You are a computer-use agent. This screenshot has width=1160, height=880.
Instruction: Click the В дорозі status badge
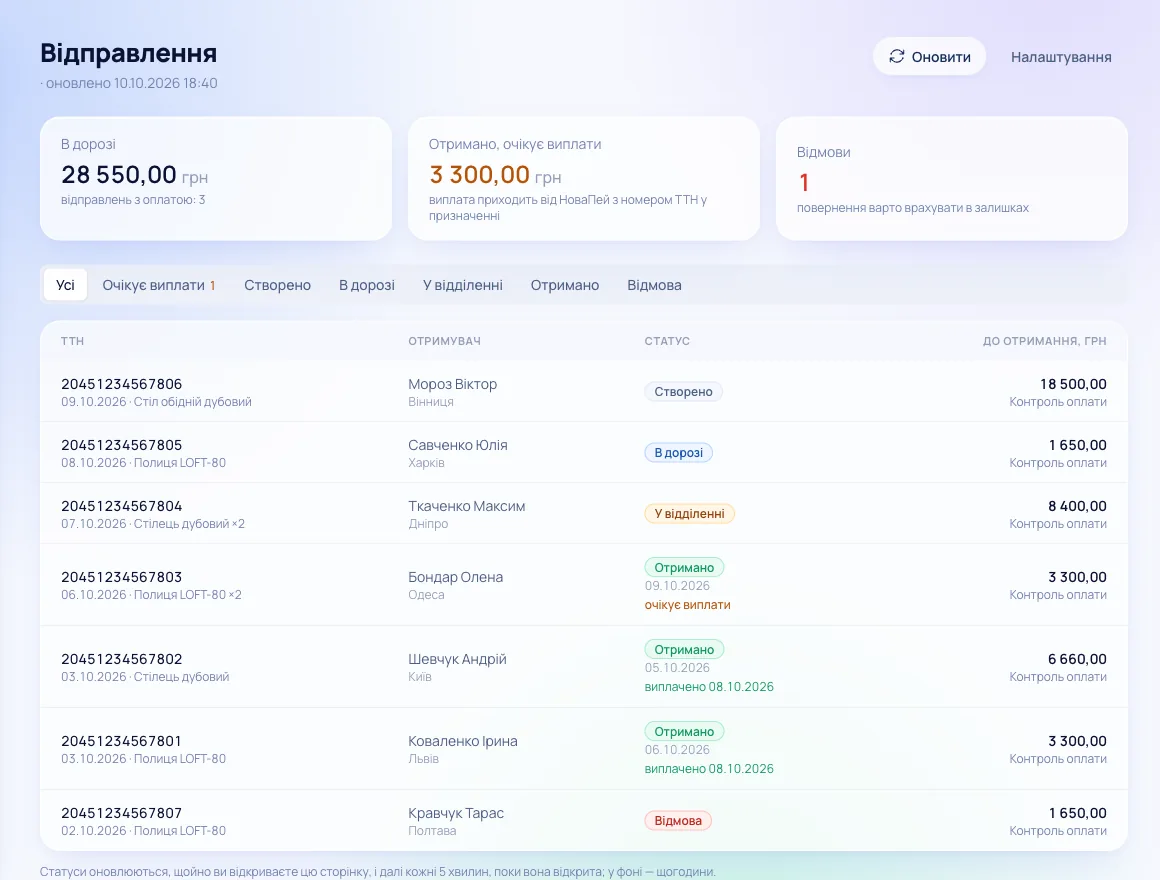[678, 453]
